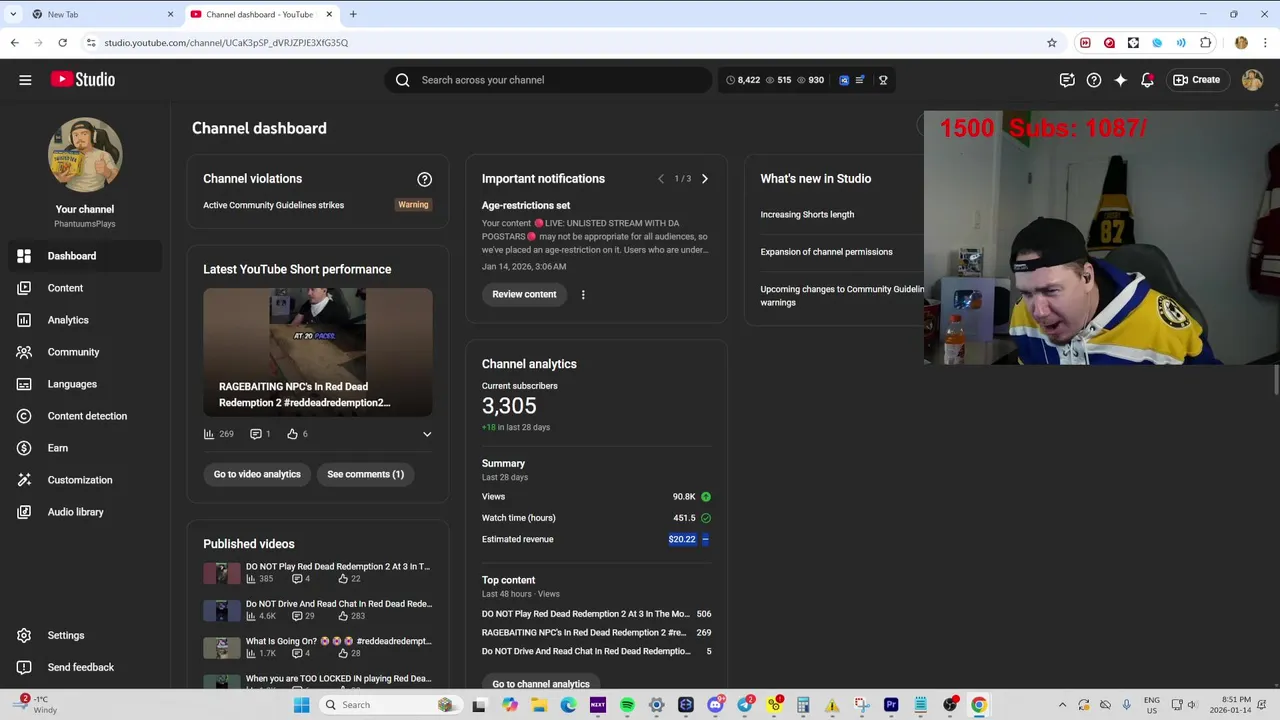Open published video DO NOT Play Red Dead
Image resolution: width=1280 pixels, height=720 pixels.
pyautogui.click(x=318, y=573)
